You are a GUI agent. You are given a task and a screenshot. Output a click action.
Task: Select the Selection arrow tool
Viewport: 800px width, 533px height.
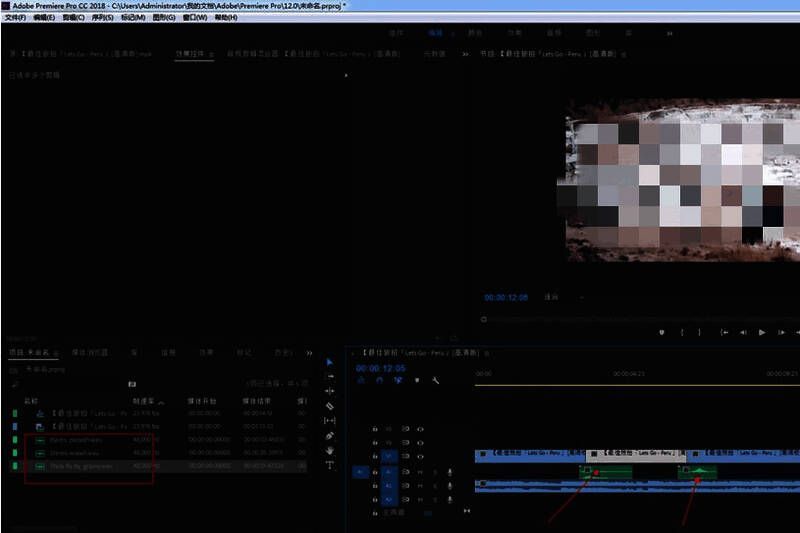pos(330,362)
